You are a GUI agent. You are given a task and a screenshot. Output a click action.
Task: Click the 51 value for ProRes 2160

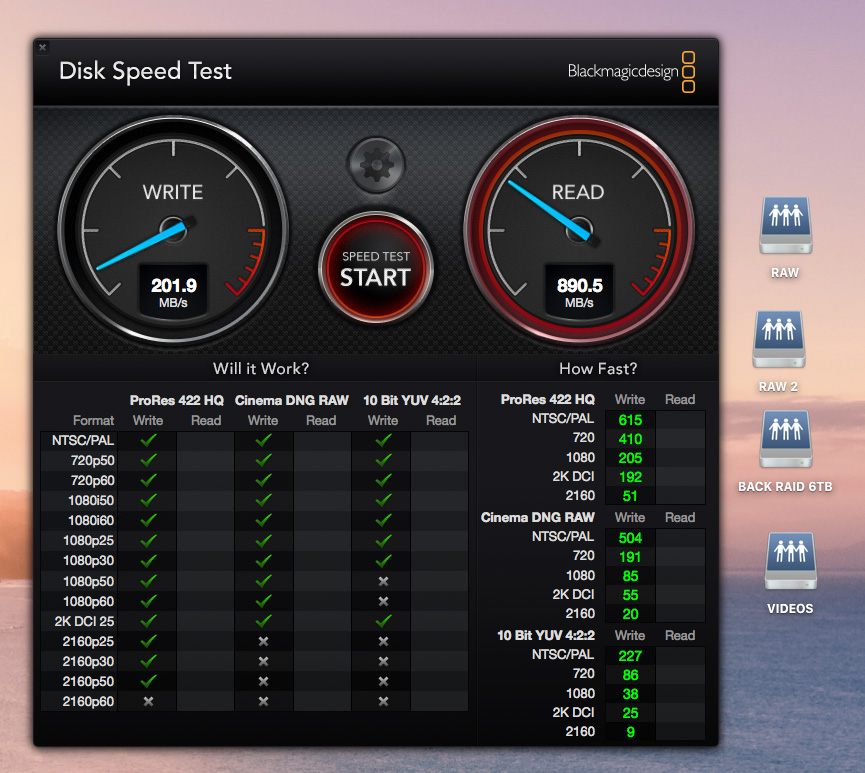tap(630, 496)
